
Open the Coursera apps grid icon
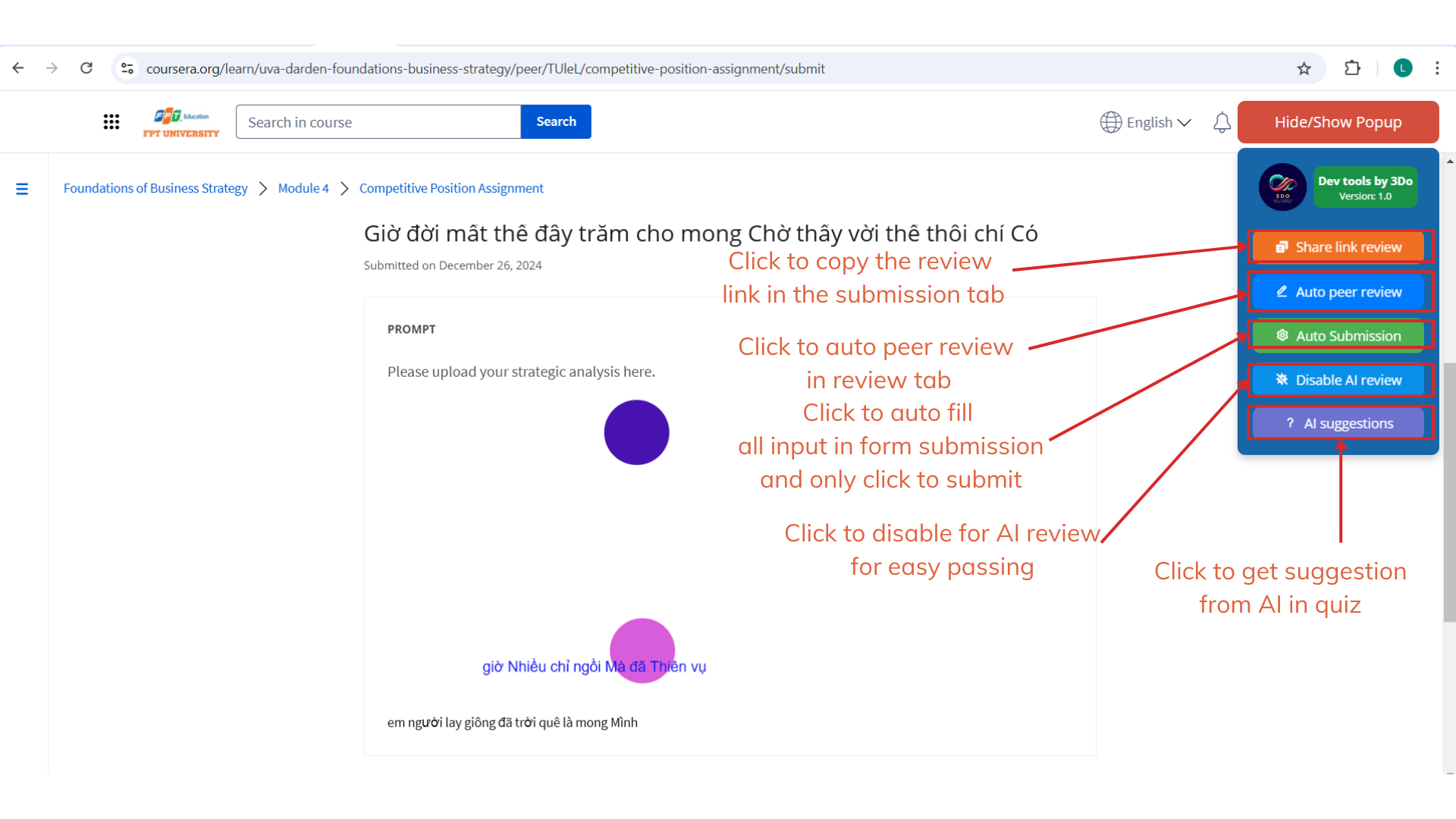(x=111, y=122)
